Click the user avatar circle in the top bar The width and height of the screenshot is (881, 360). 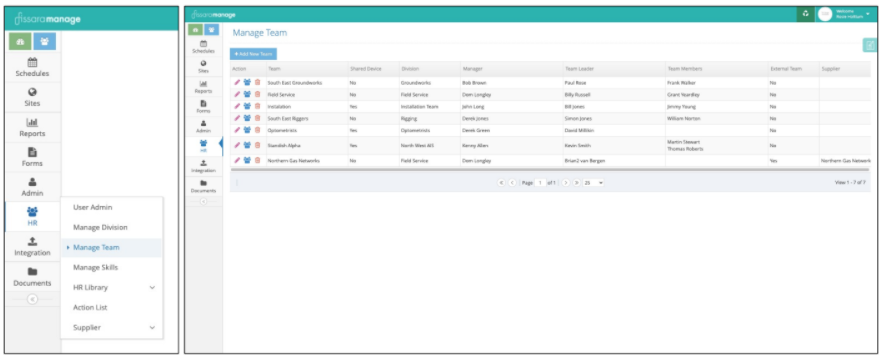tap(825, 15)
